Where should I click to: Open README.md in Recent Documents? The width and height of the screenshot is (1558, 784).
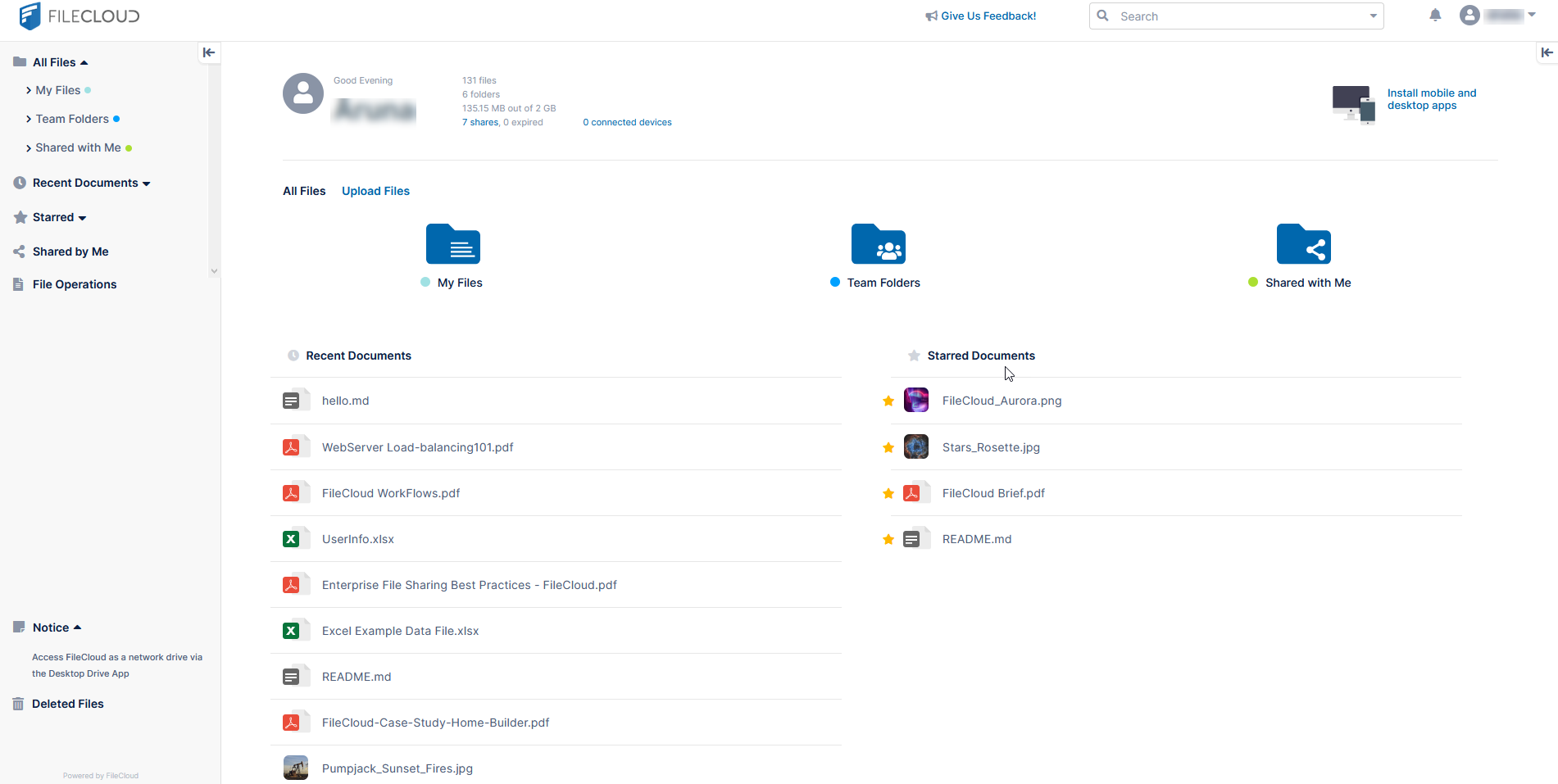357,677
